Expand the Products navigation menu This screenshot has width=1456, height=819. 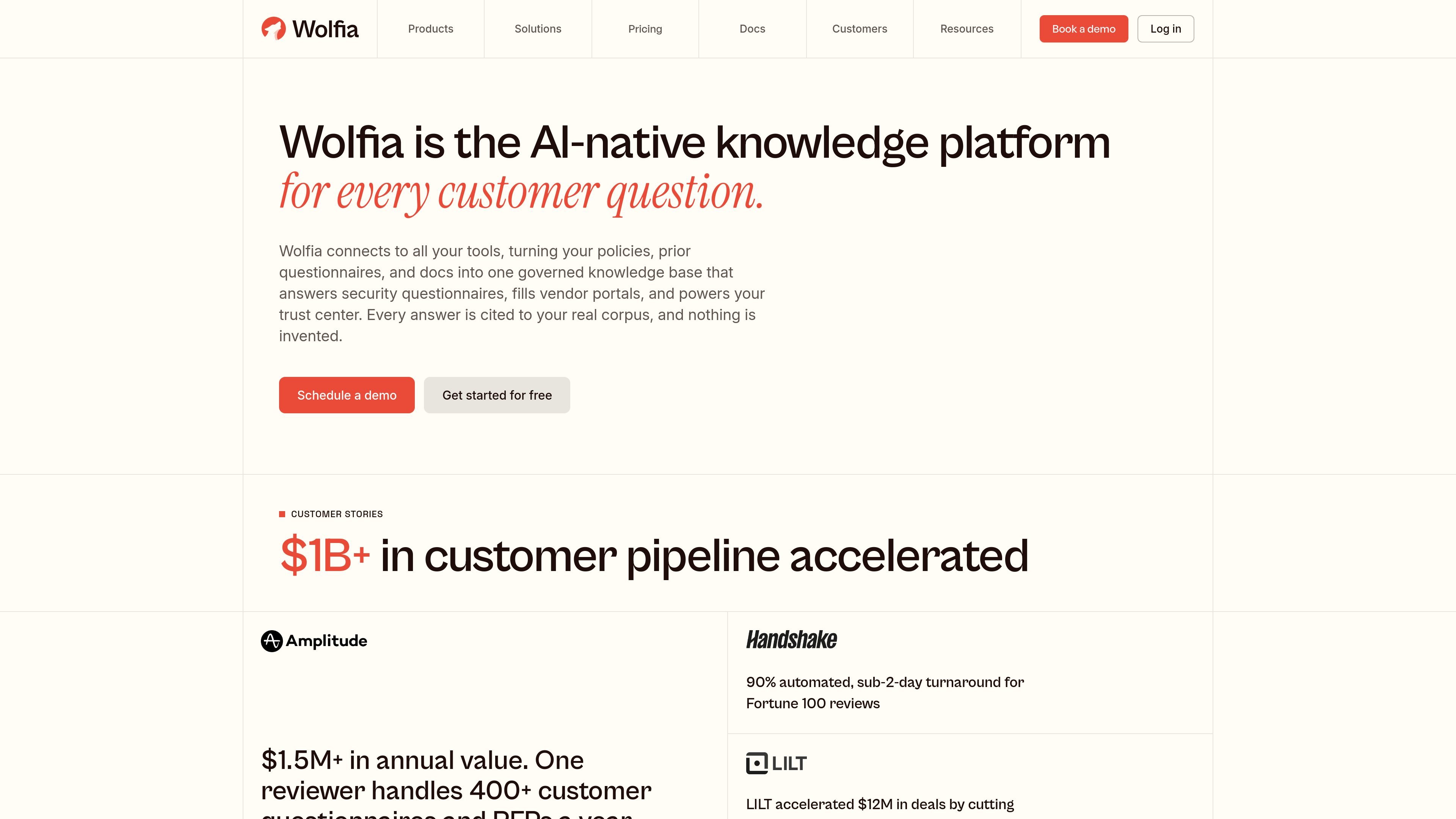(x=431, y=29)
